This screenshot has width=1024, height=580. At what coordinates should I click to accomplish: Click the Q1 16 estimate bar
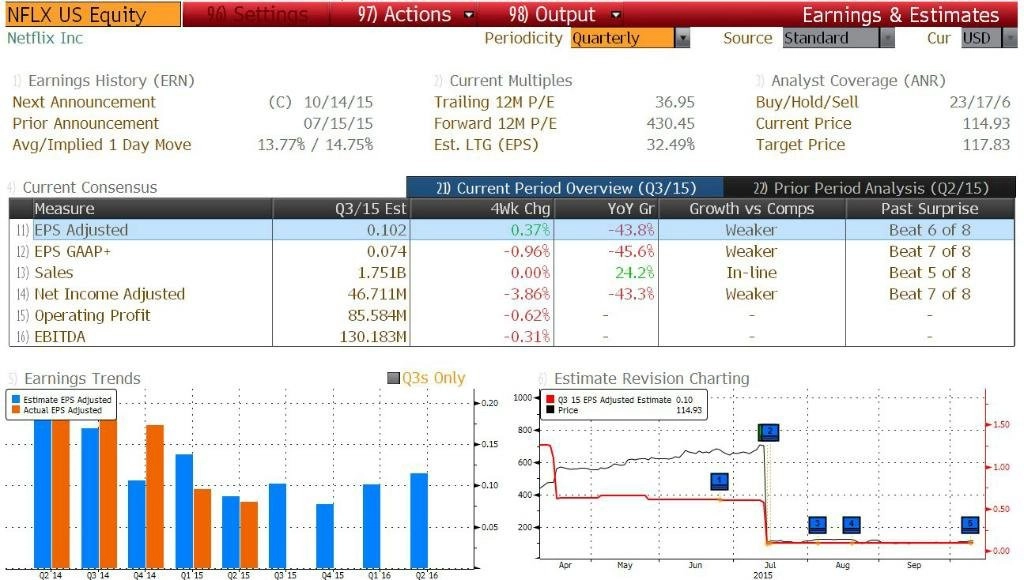pos(372,526)
